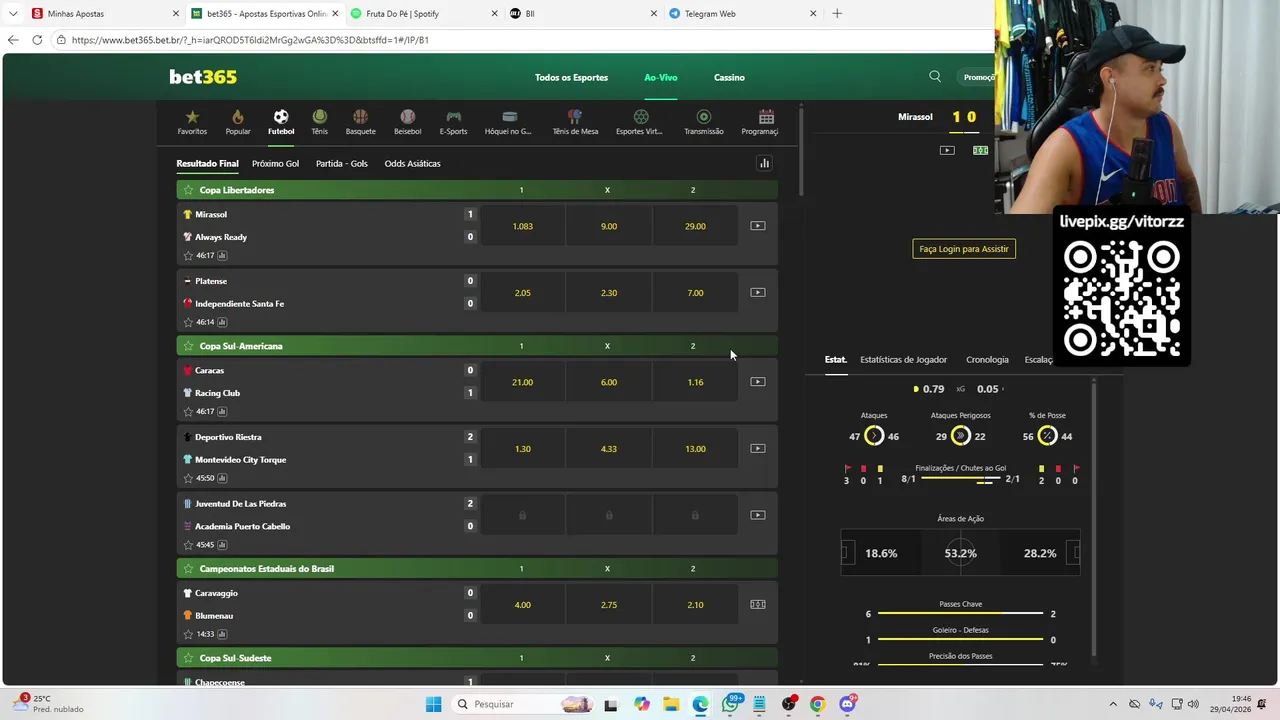
Task: Select the Futebol soccer ball category
Action: (x=281, y=123)
